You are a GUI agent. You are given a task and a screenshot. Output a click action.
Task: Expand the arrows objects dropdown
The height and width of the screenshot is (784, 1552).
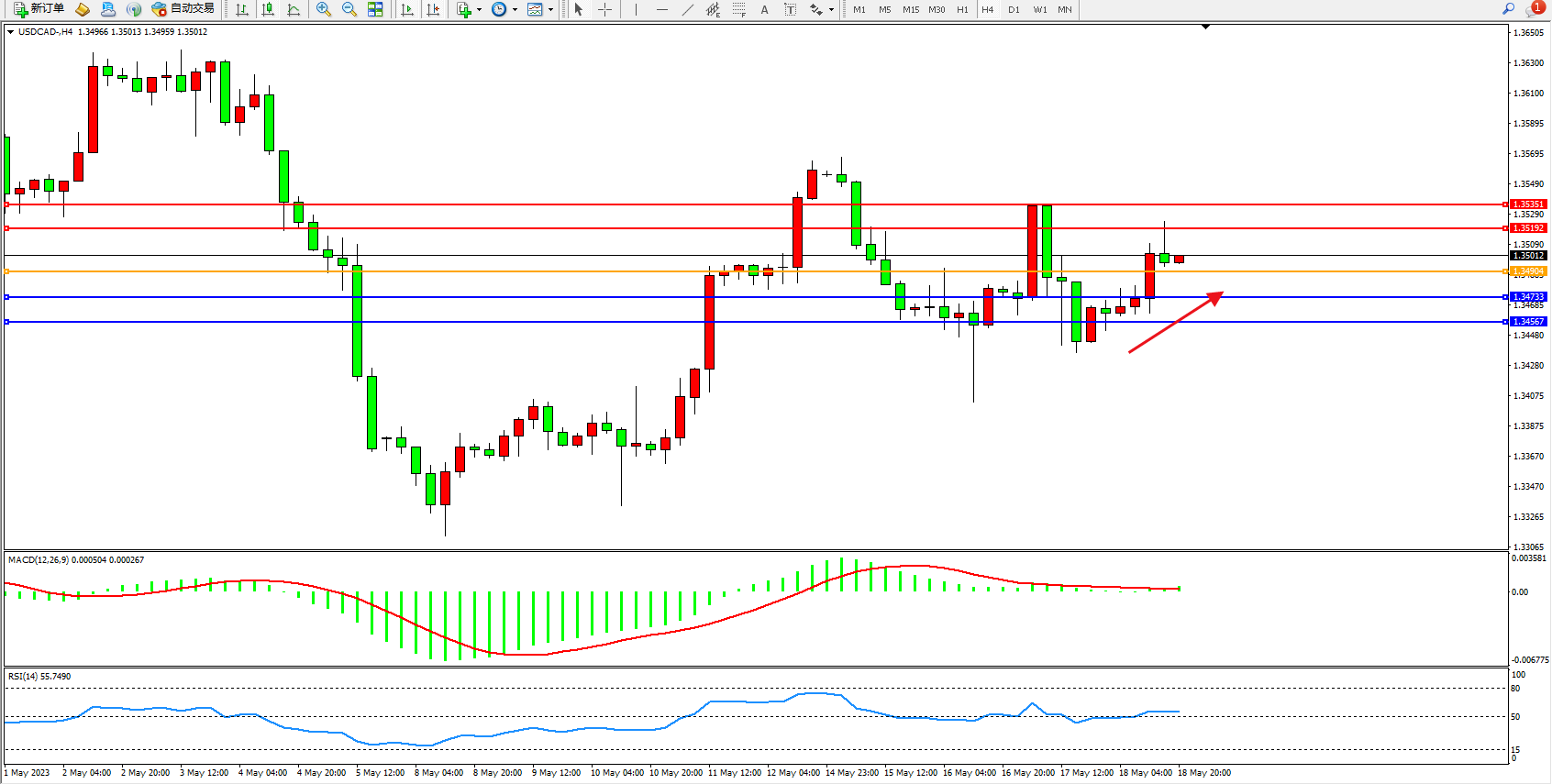(x=832, y=10)
